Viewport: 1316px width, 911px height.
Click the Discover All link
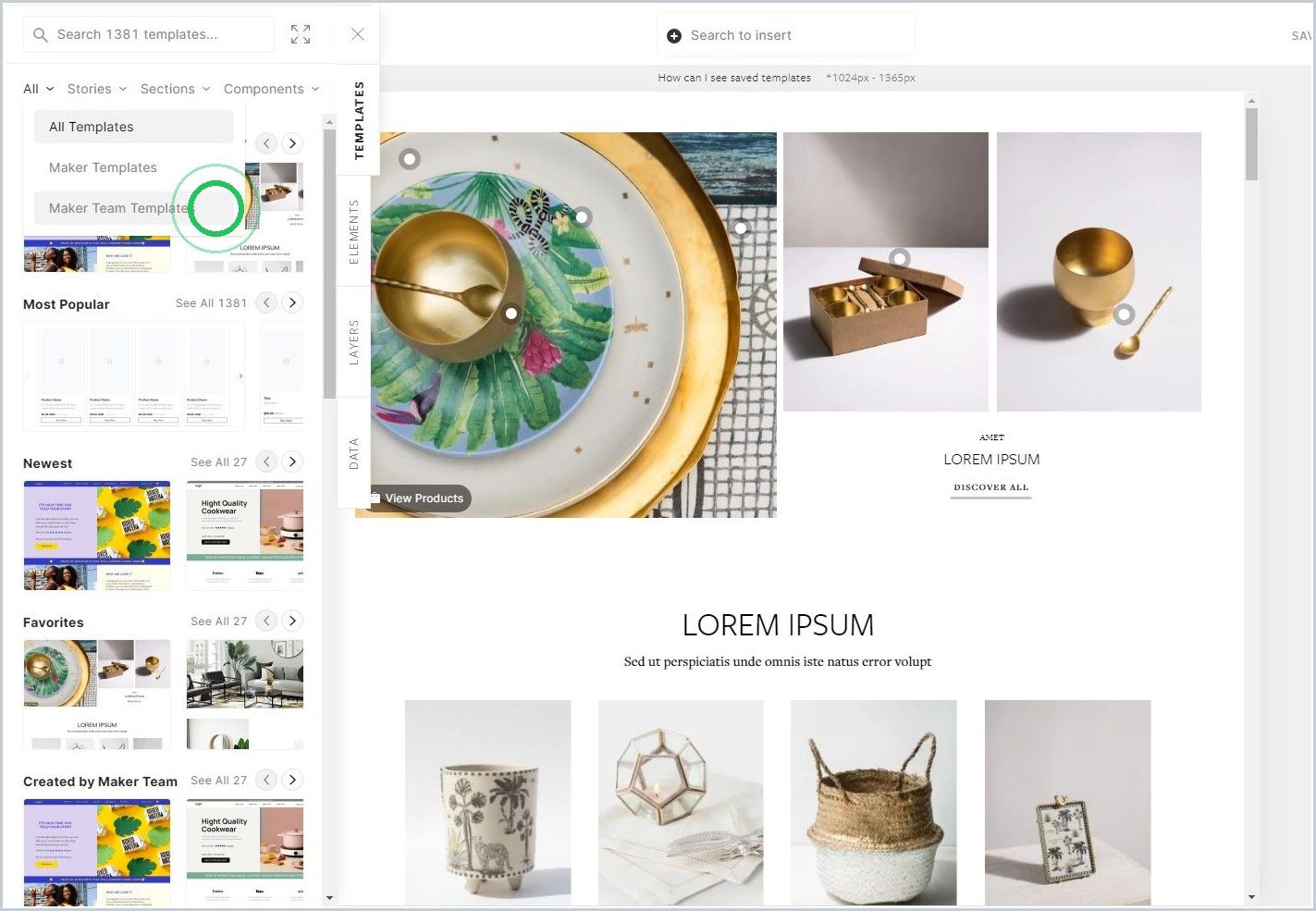991,488
